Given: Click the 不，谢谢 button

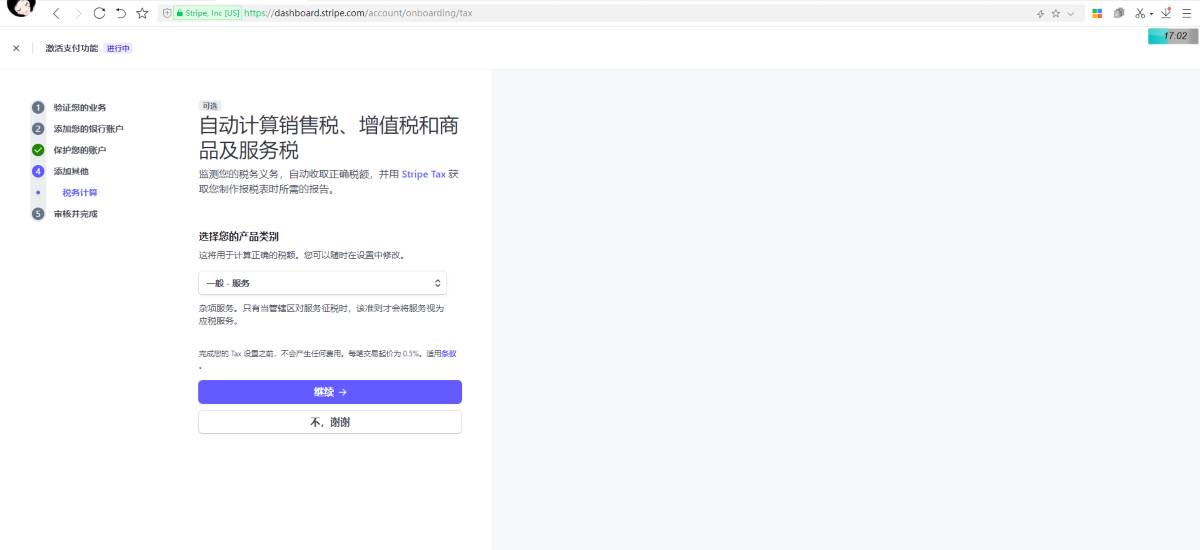Looking at the screenshot, I should (330, 422).
